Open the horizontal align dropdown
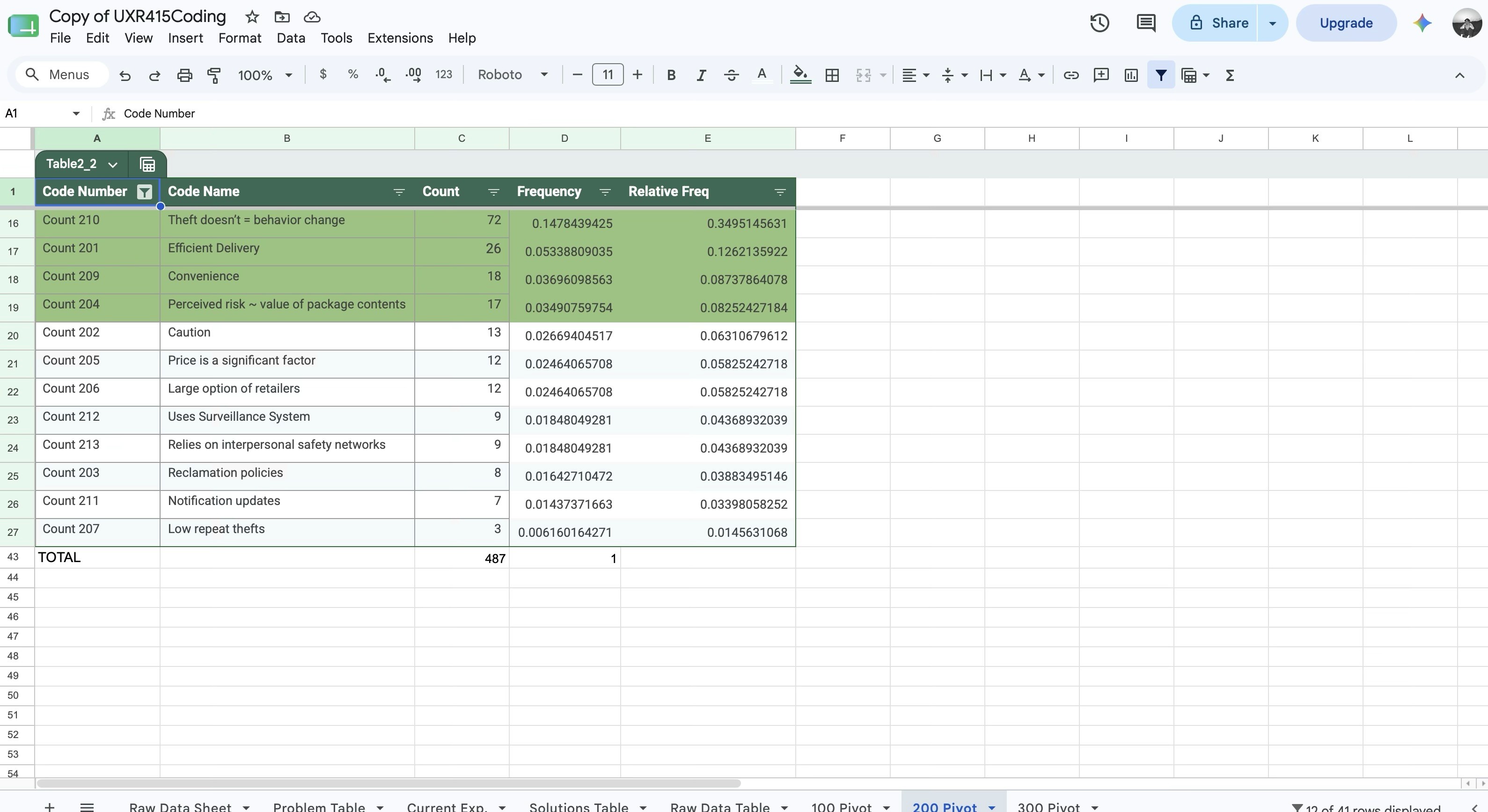This screenshot has width=1488, height=812. click(x=916, y=75)
